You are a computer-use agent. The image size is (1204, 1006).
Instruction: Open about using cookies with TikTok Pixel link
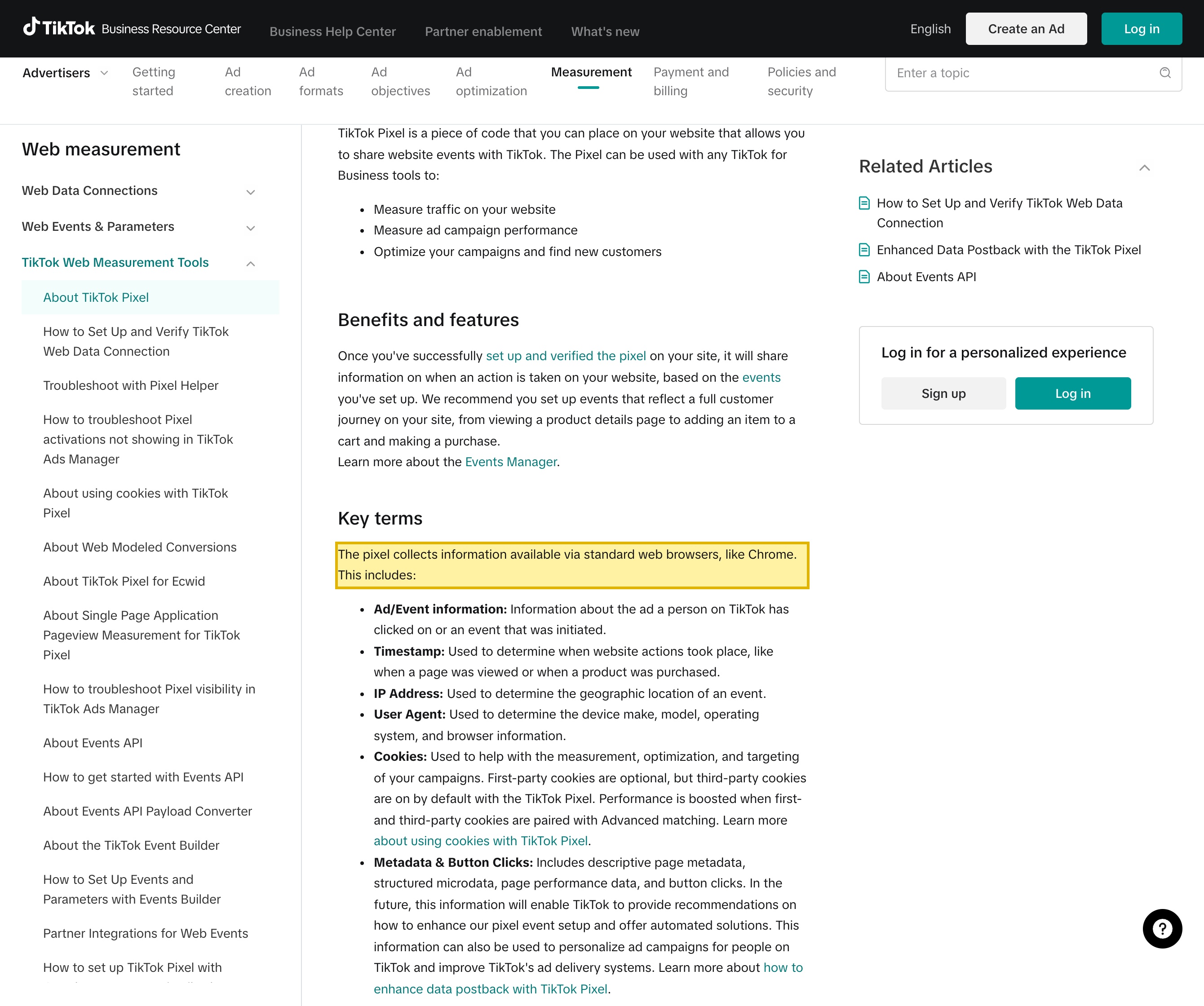481,841
